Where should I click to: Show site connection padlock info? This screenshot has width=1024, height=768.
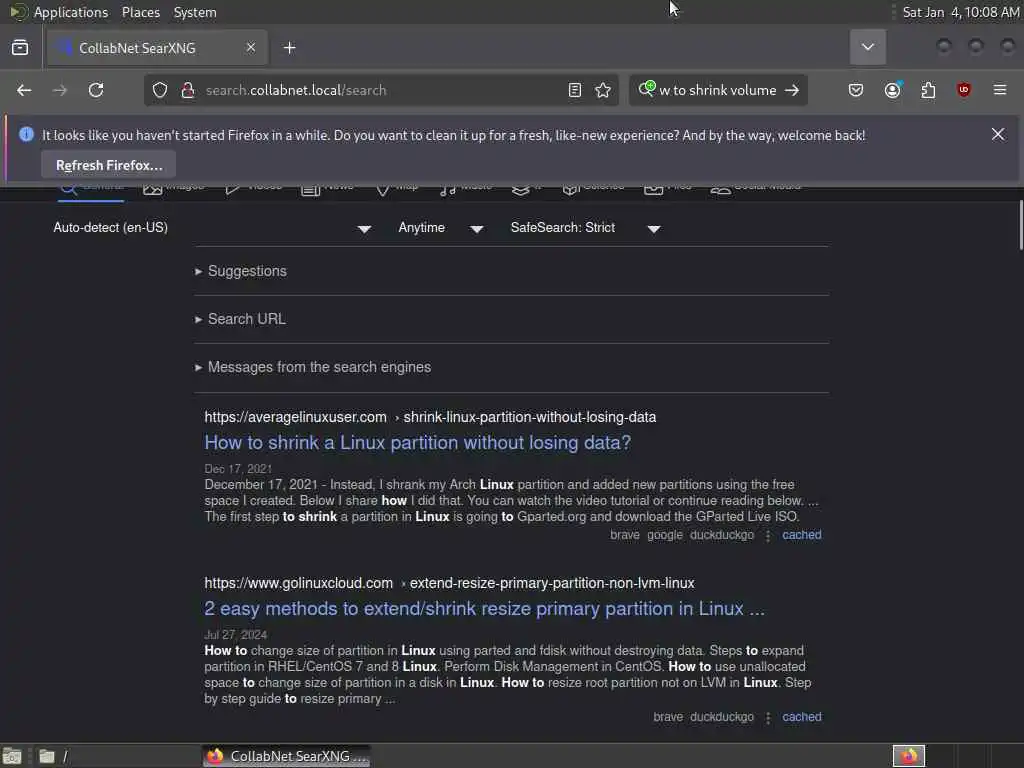pos(188,90)
